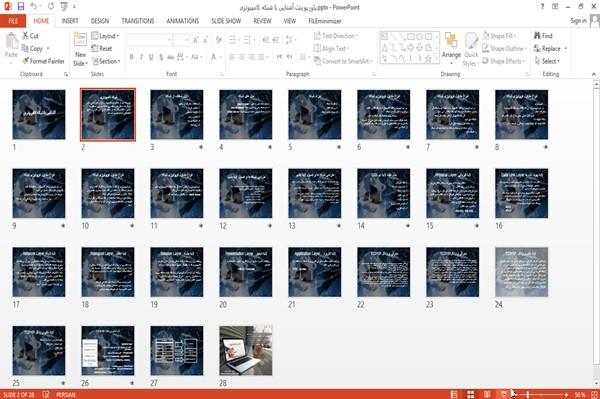The width and height of the screenshot is (600, 399).
Task: Expand the Copy dropdown arrow
Action: (48, 49)
